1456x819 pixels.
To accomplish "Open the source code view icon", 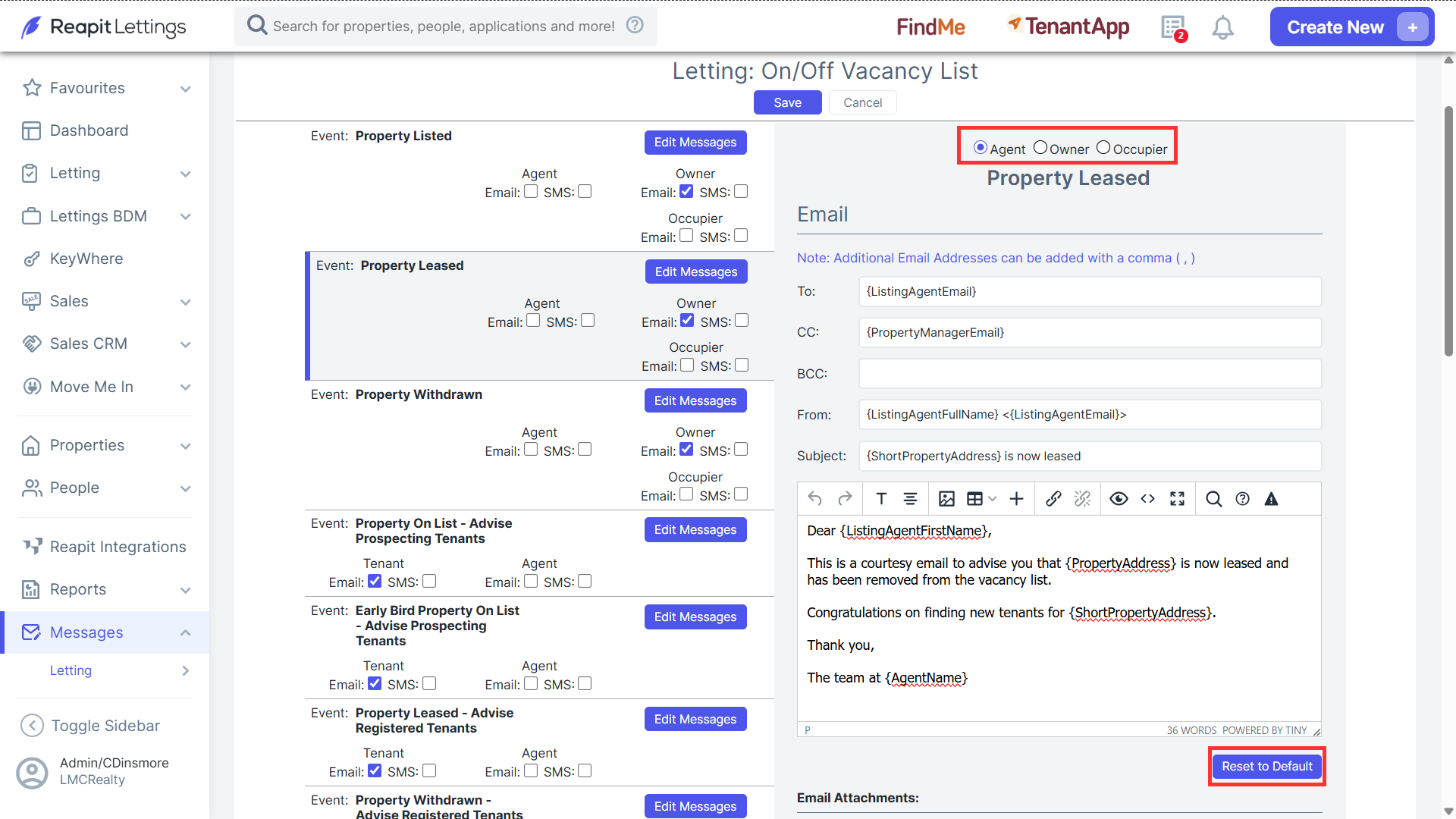I will click(x=1147, y=499).
